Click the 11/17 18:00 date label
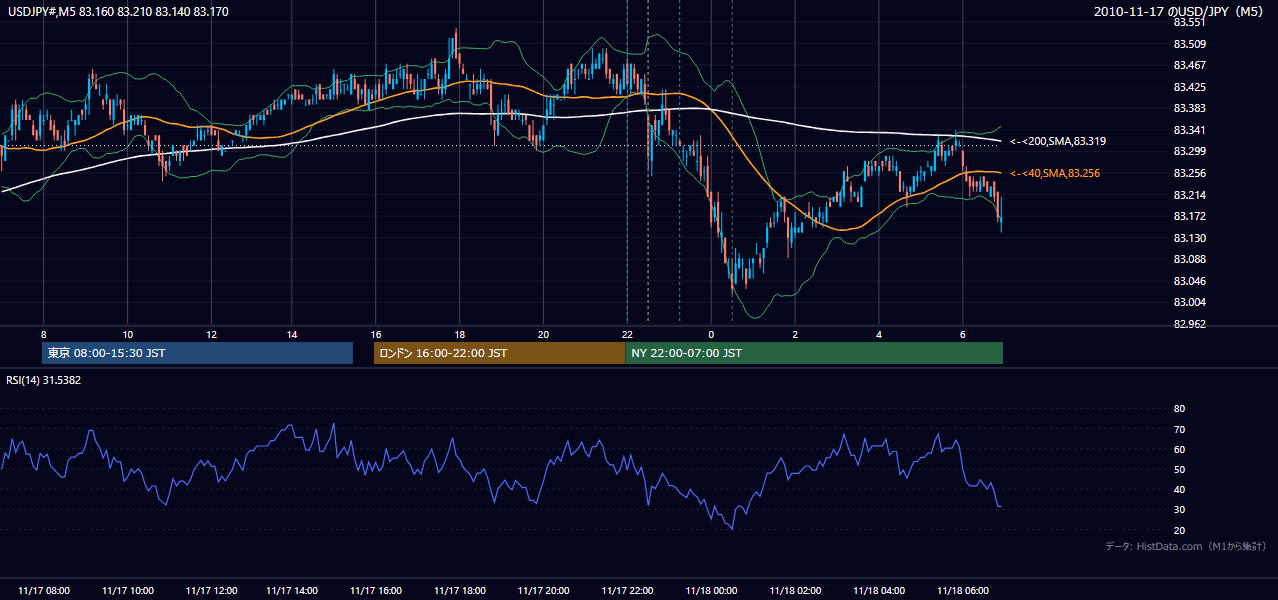 (x=461, y=591)
